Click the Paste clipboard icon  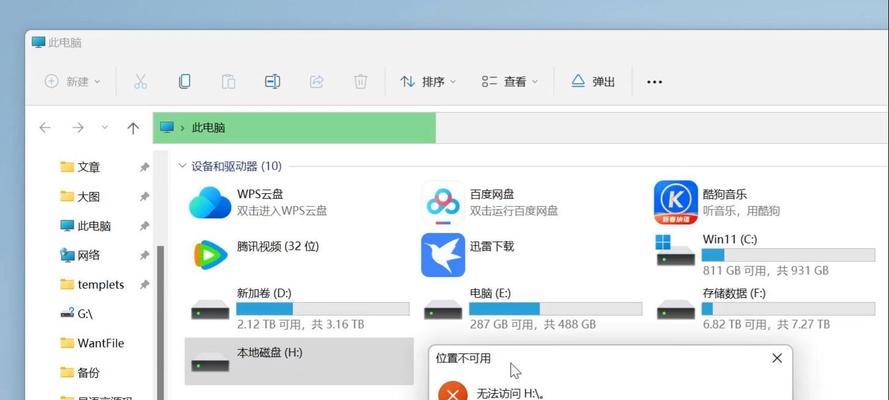point(228,82)
